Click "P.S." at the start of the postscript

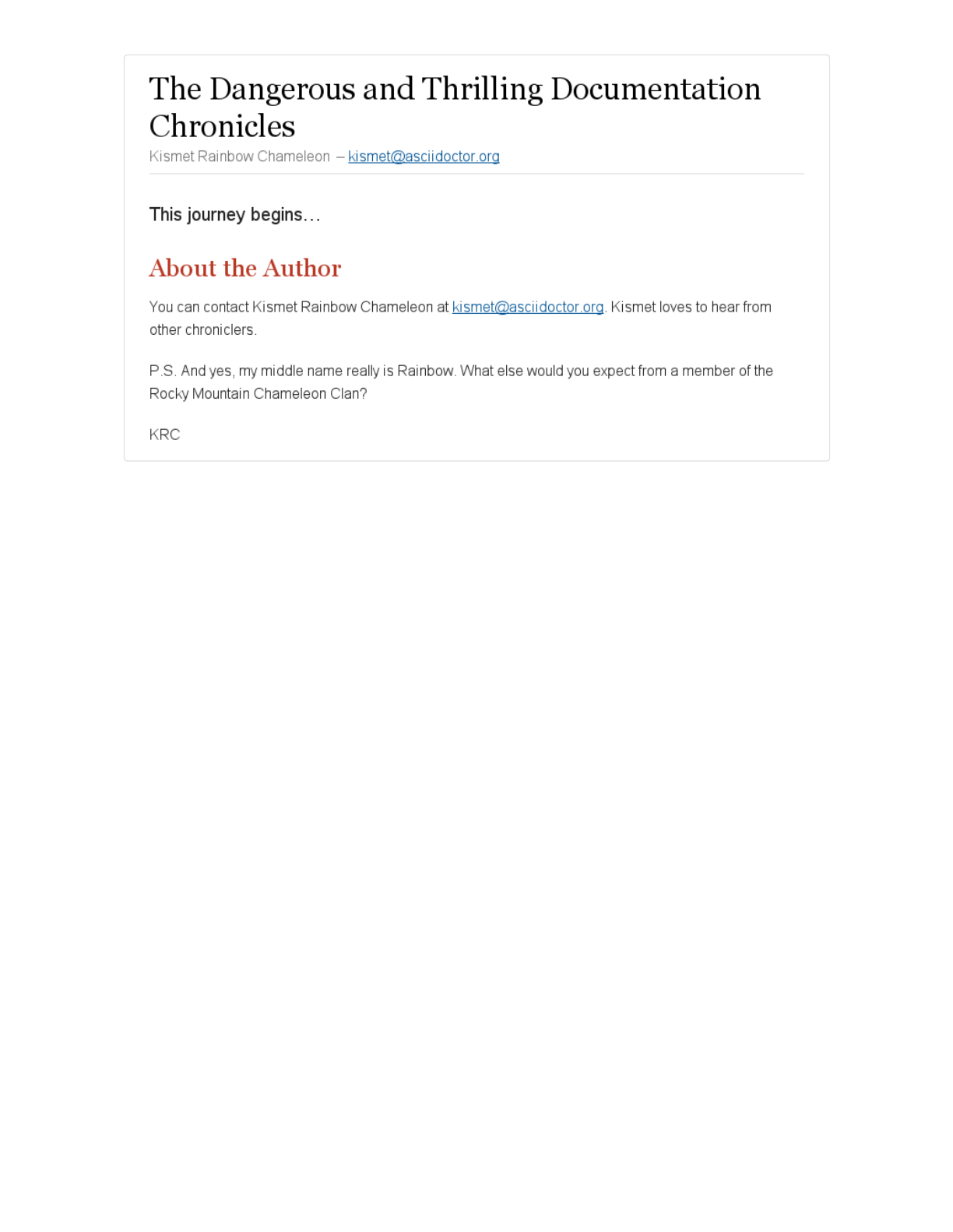tap(163, 371)
